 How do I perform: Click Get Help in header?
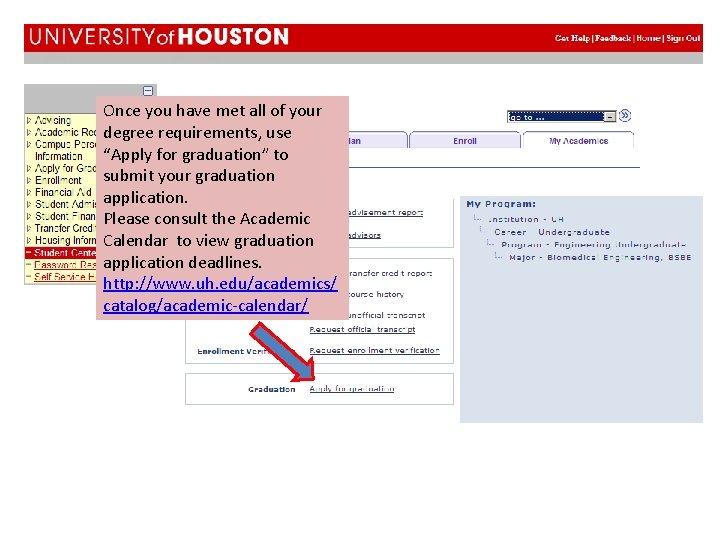tap(572, 38)
